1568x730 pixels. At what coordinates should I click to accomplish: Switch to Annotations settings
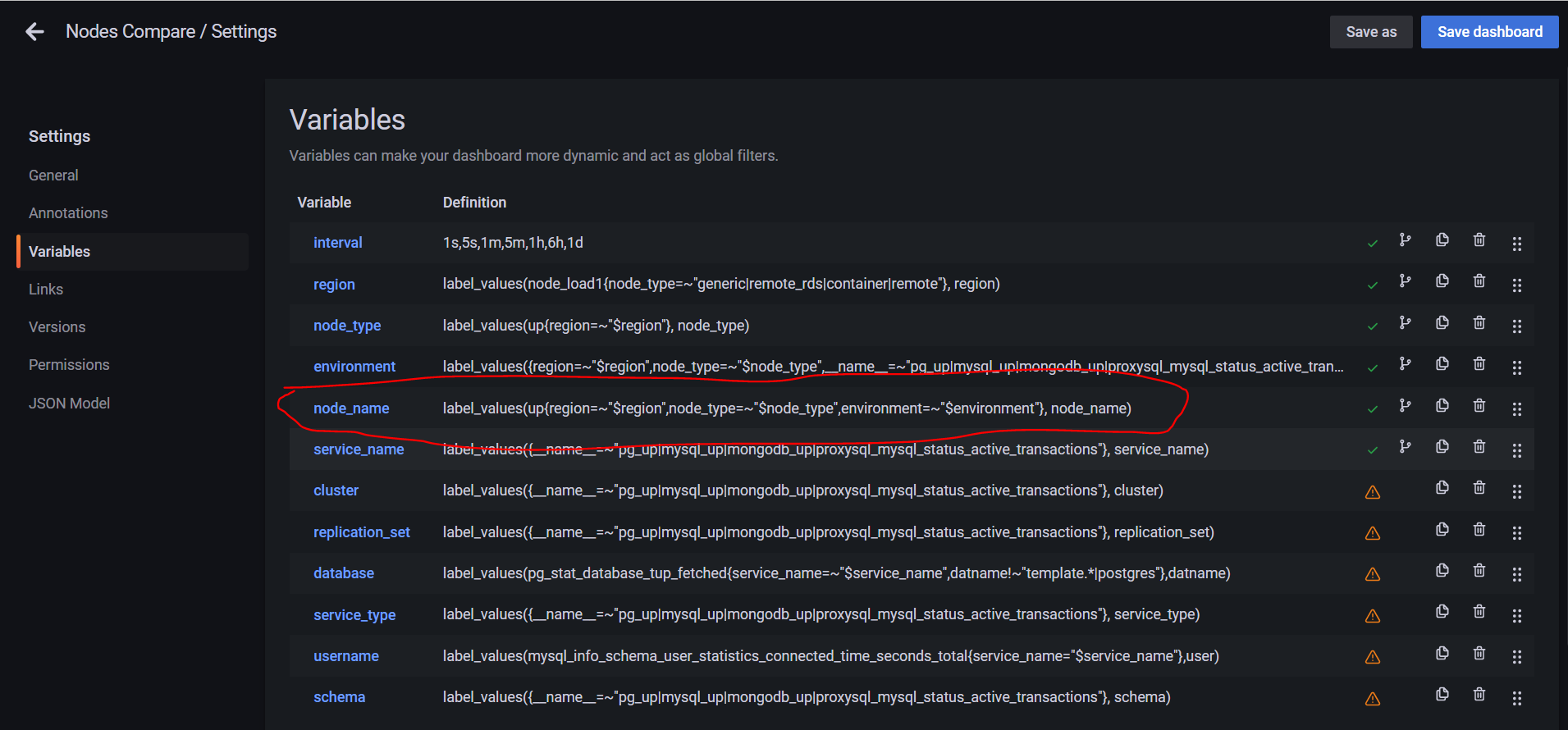tap(68, 213)
